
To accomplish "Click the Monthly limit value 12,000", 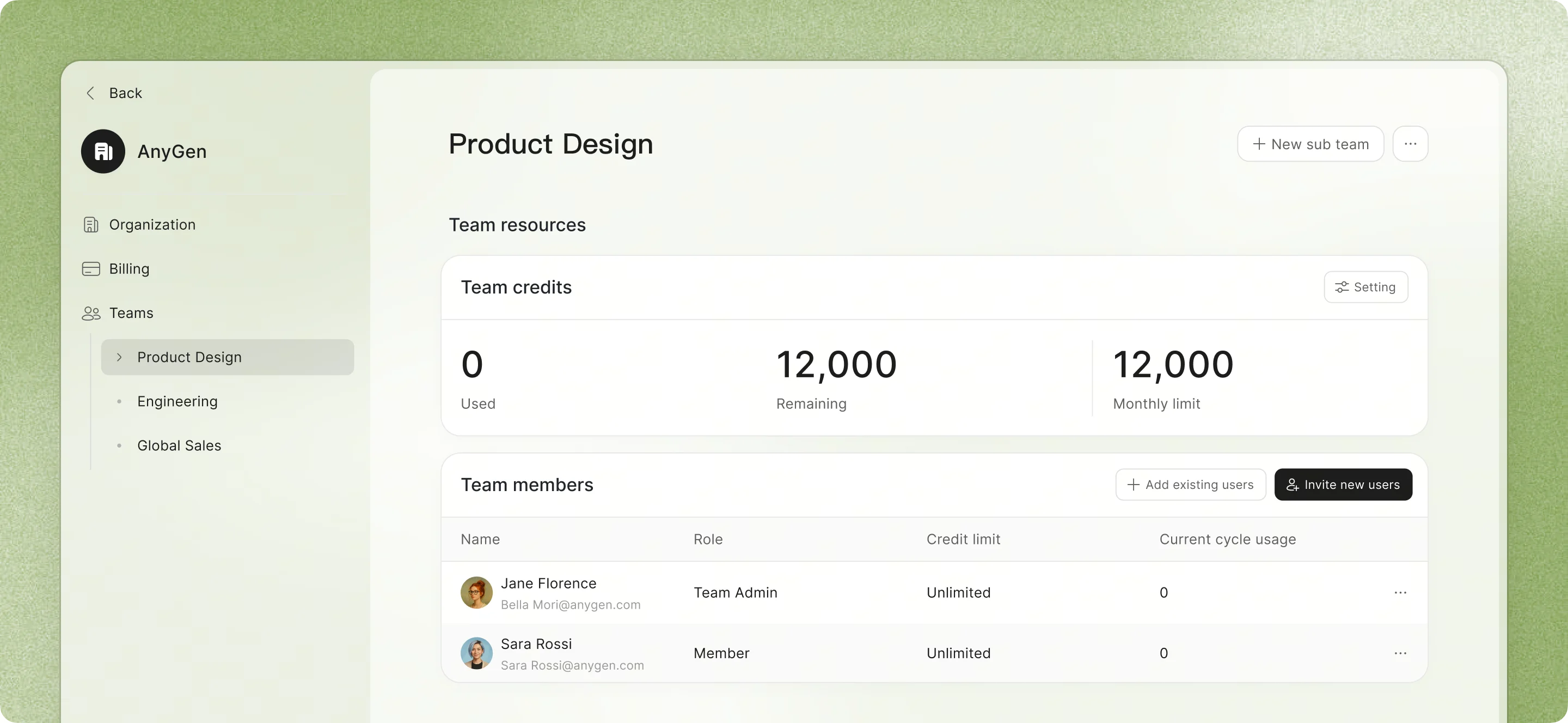I will coord(1173,365).
